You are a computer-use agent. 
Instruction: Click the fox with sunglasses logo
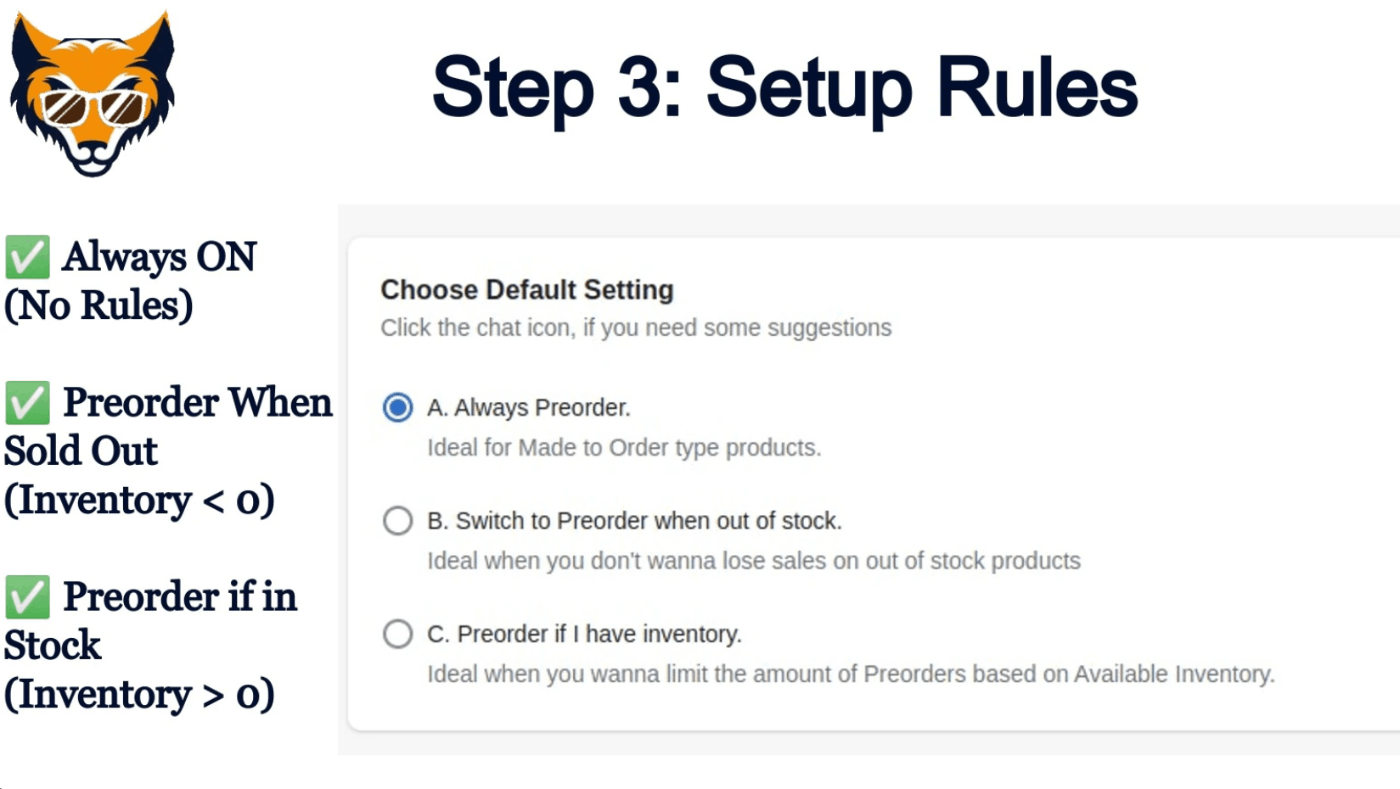pyautogui.click(x=92, y=94)
